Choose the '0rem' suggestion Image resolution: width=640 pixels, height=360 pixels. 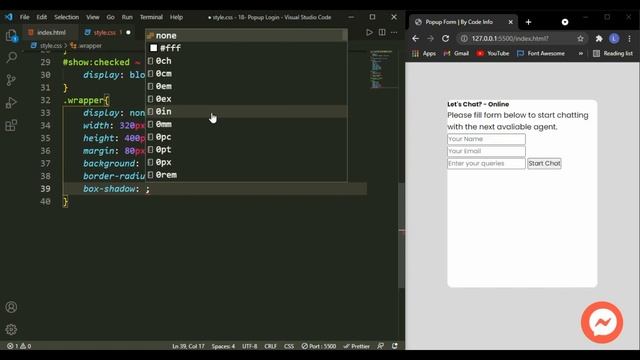point(247,175)
